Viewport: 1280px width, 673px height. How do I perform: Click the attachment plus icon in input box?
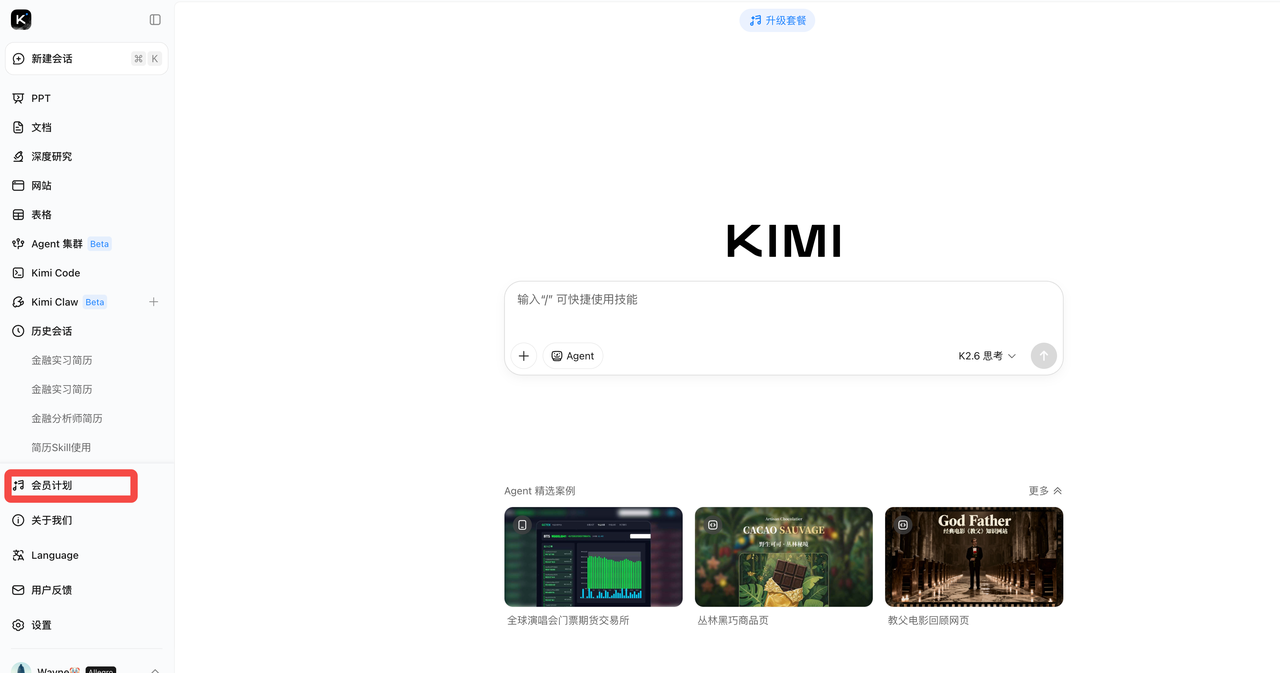pos(523,355)
